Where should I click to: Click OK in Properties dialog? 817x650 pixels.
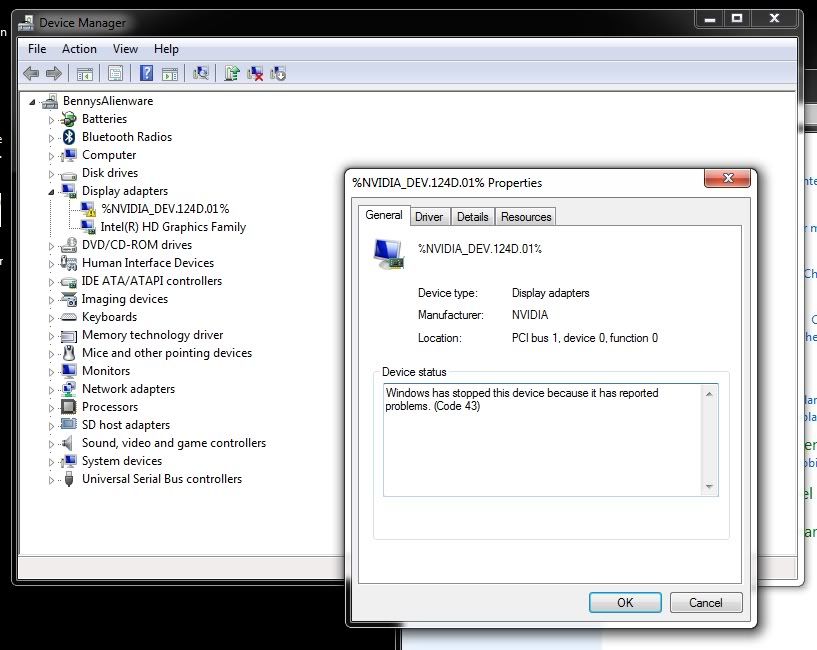(x=625, y=603)
